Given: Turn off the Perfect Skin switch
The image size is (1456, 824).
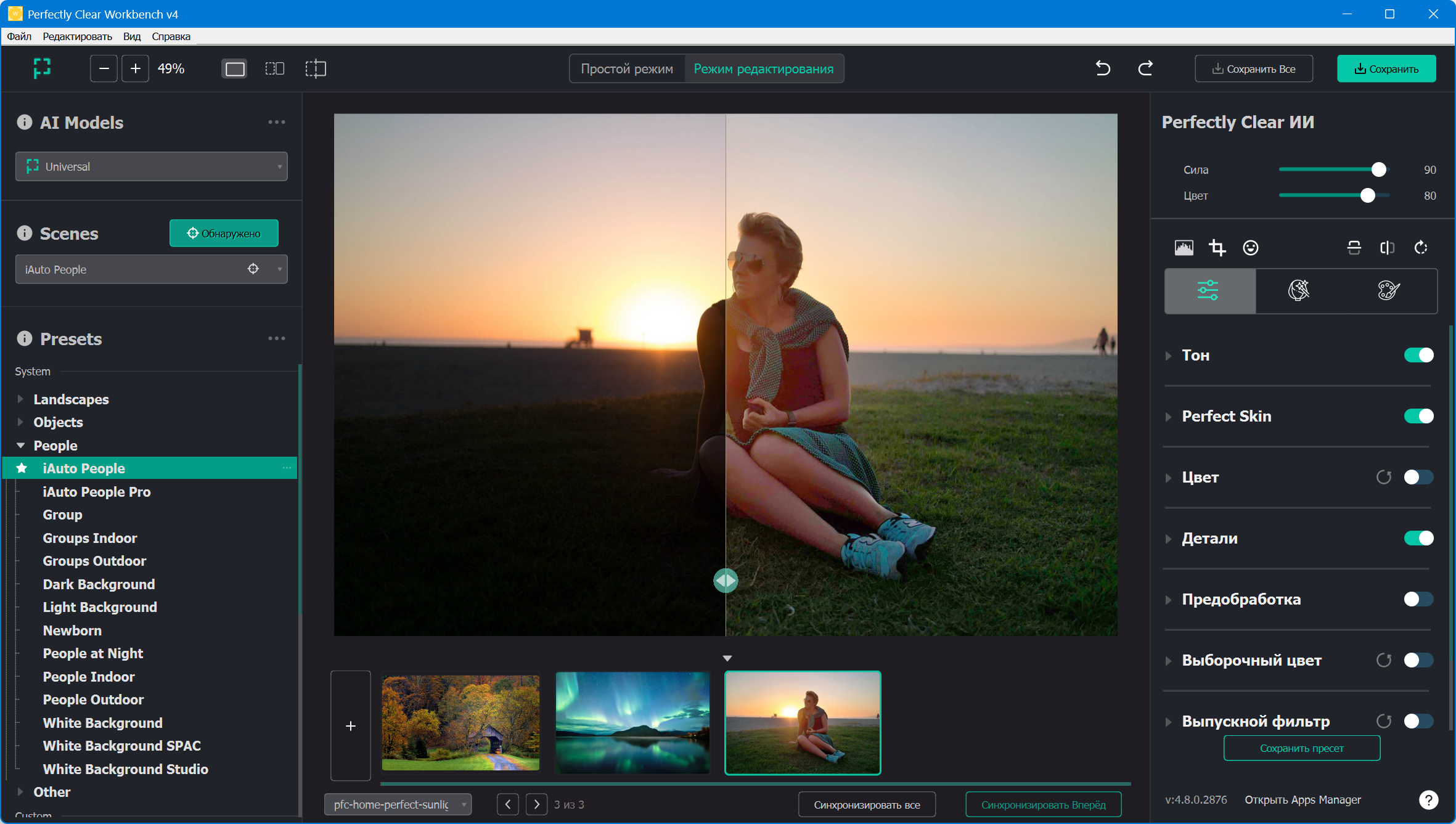Looking at the screenshot, I should [x=1418, y=416].
